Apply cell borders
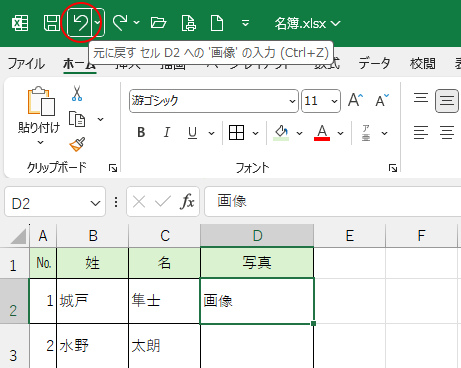Image resolution: width=461 pixels, height=368 pixels. coord(236,133)
